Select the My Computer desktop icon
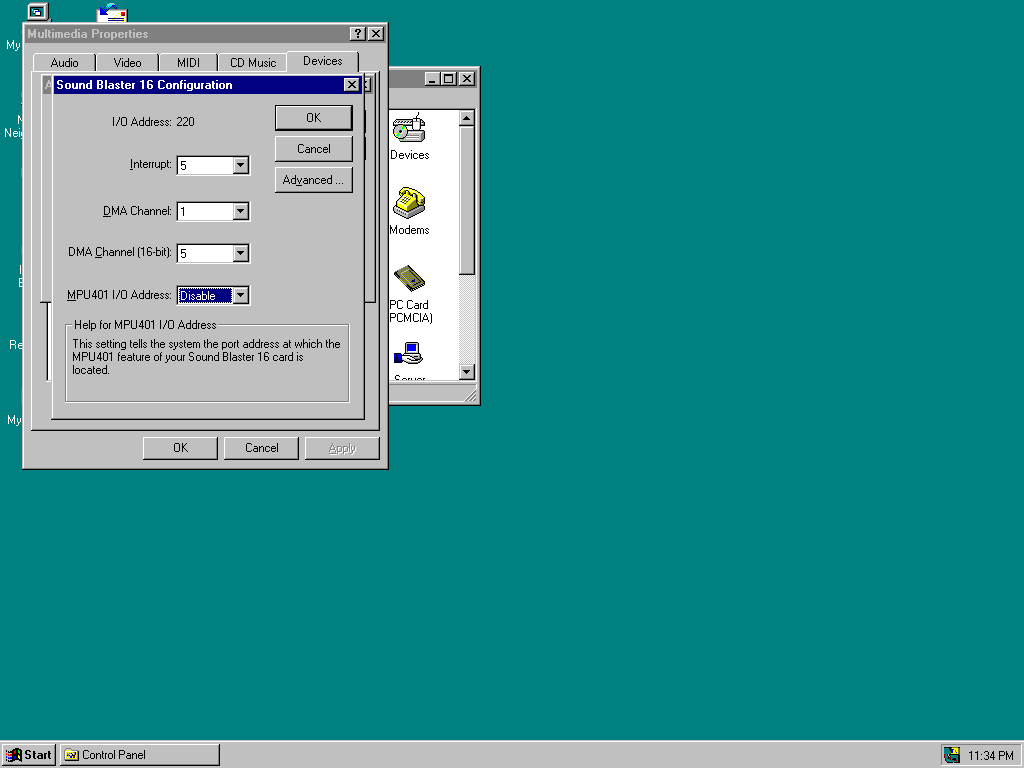This screenshot has width=1024, height=768. pyautogui.click(x=36, y=12)
